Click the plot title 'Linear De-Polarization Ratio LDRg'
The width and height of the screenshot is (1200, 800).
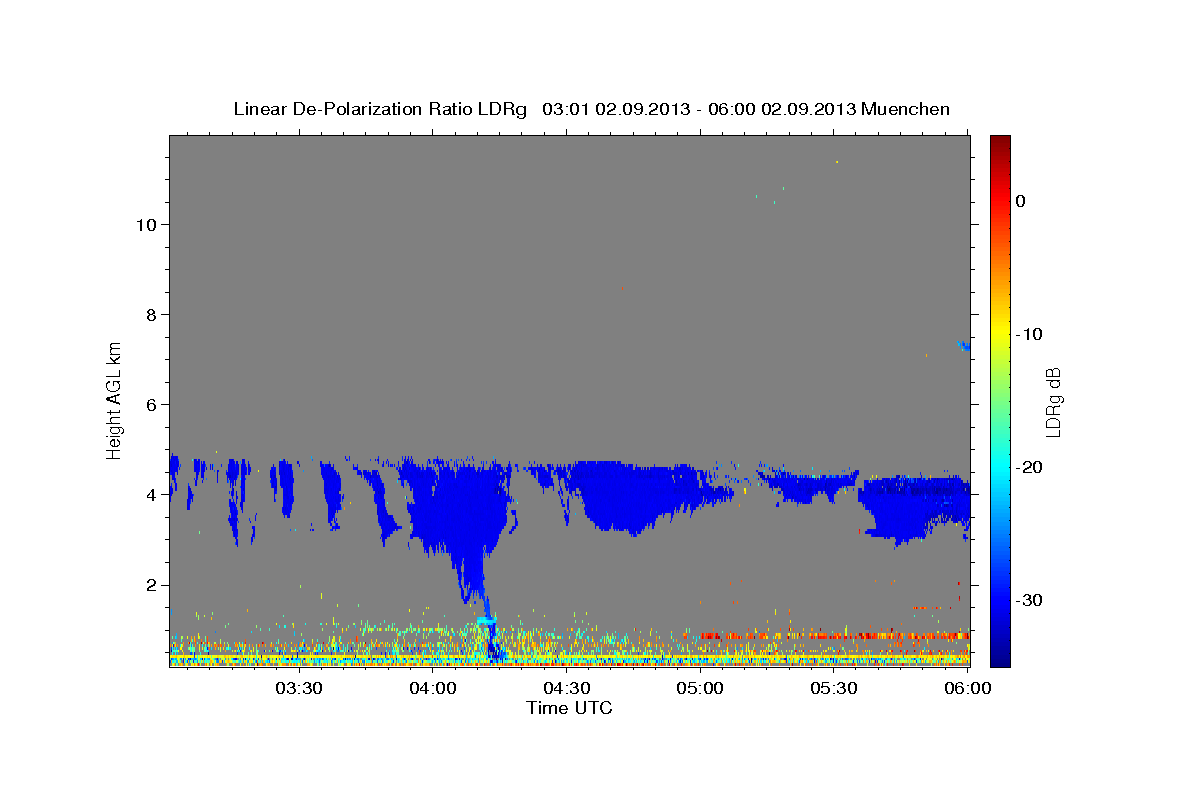(x=379, y=109)
